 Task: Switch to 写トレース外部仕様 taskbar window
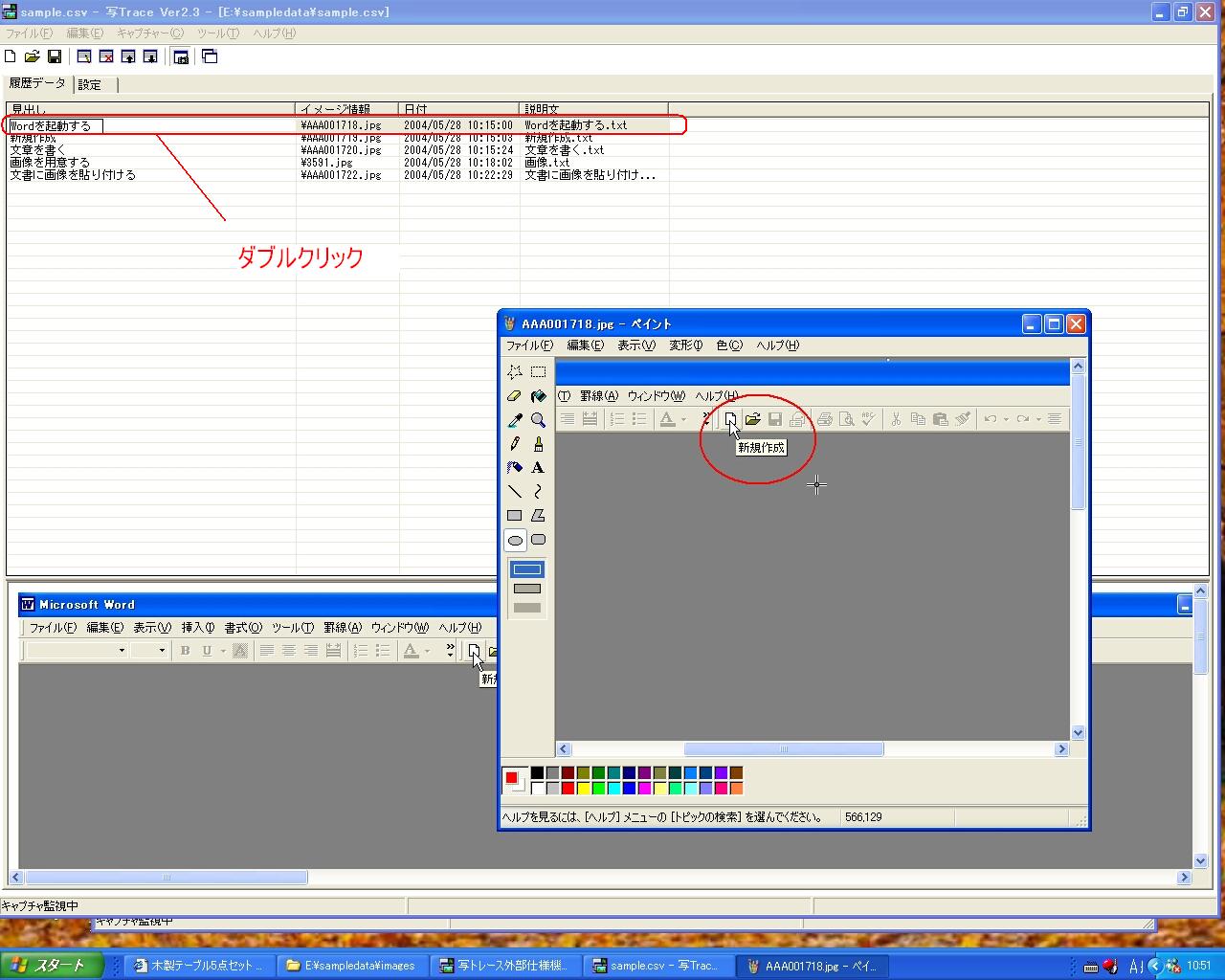click(506, 966)
